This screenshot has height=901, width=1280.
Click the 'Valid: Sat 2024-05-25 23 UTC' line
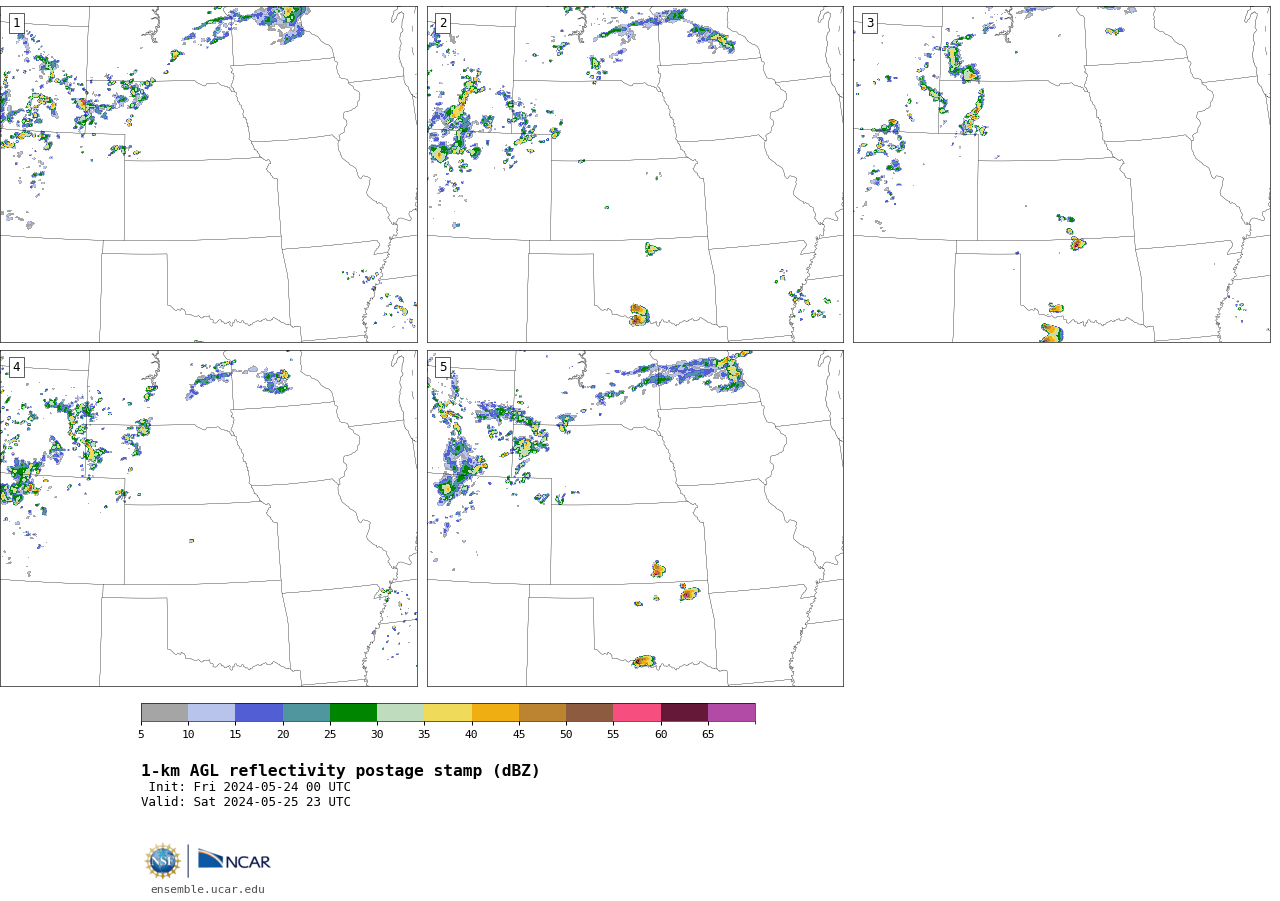click(x=246, y=802)
